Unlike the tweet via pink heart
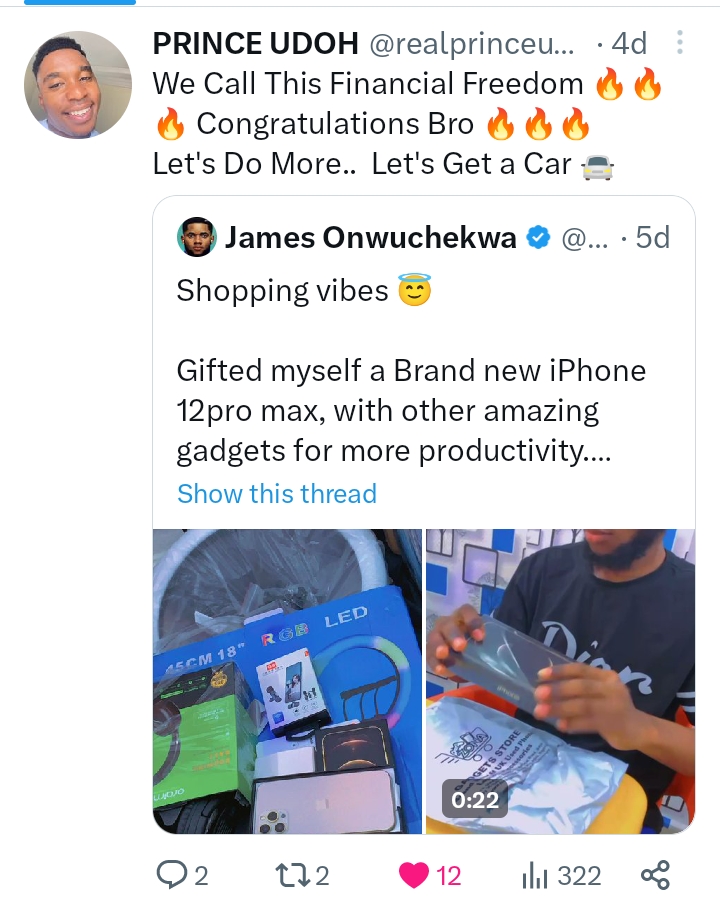720x903 pixels. tap(414, 876)
